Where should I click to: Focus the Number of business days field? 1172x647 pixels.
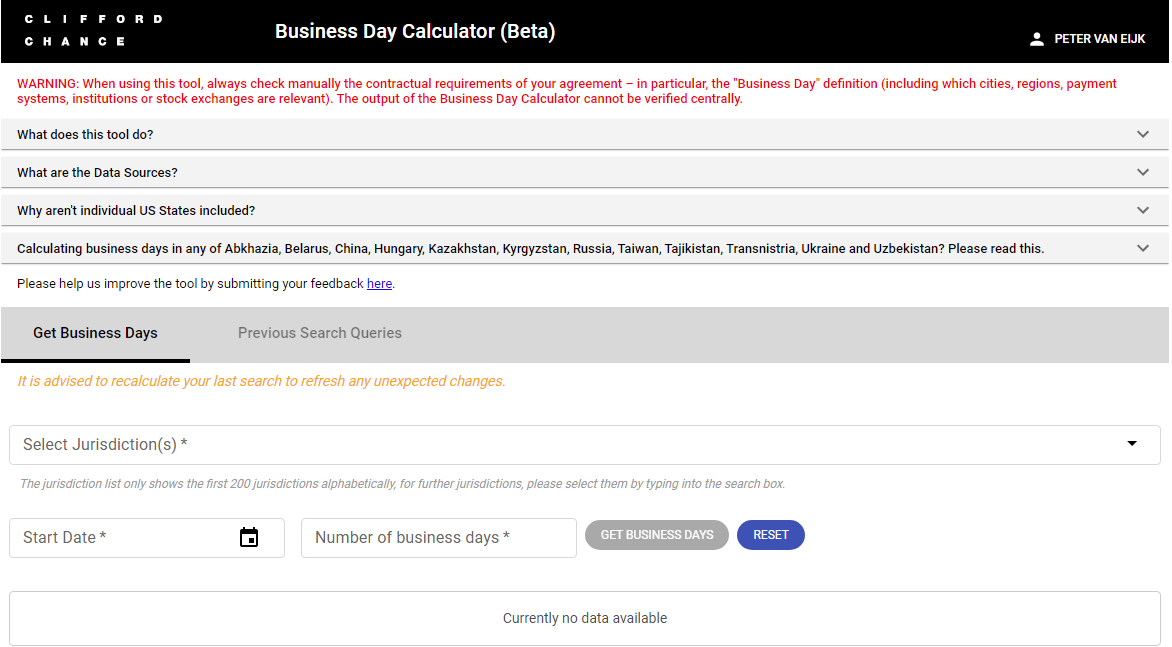[x=439, y=538]
